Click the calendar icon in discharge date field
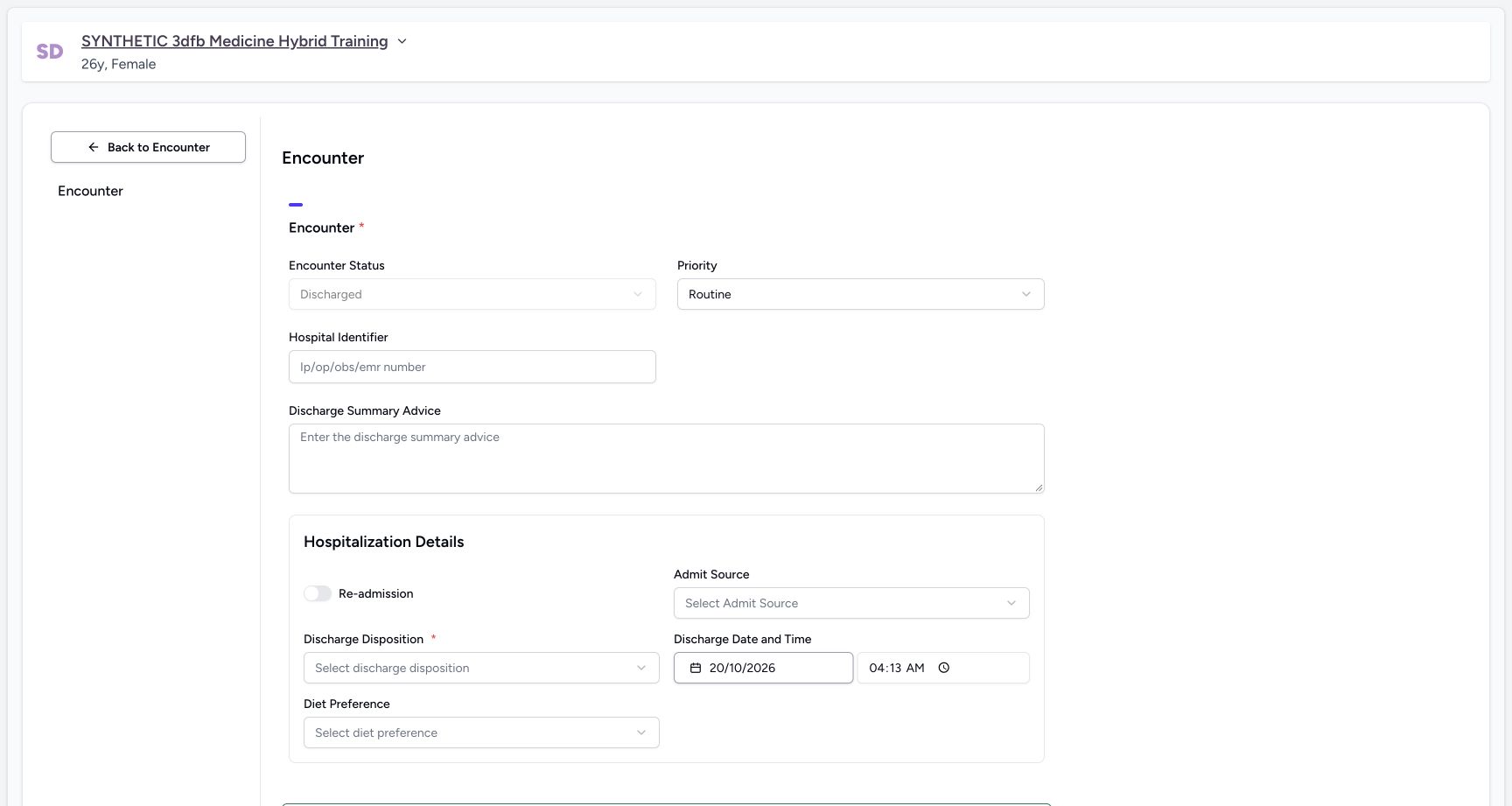The image size is (1512, 806). 696,668
